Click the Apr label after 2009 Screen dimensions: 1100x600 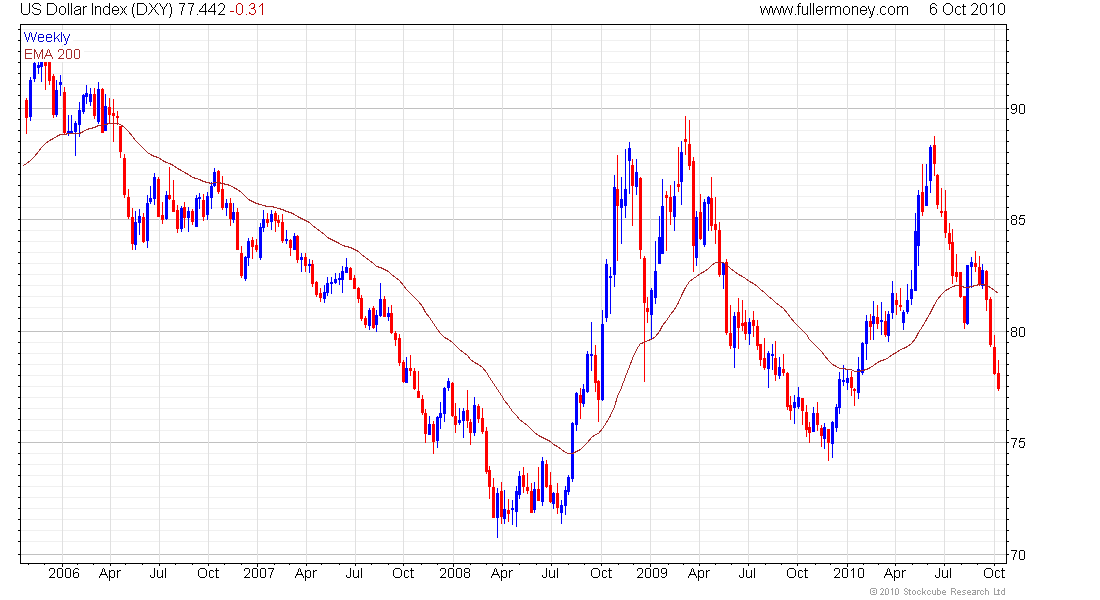[x=699, y=574]
